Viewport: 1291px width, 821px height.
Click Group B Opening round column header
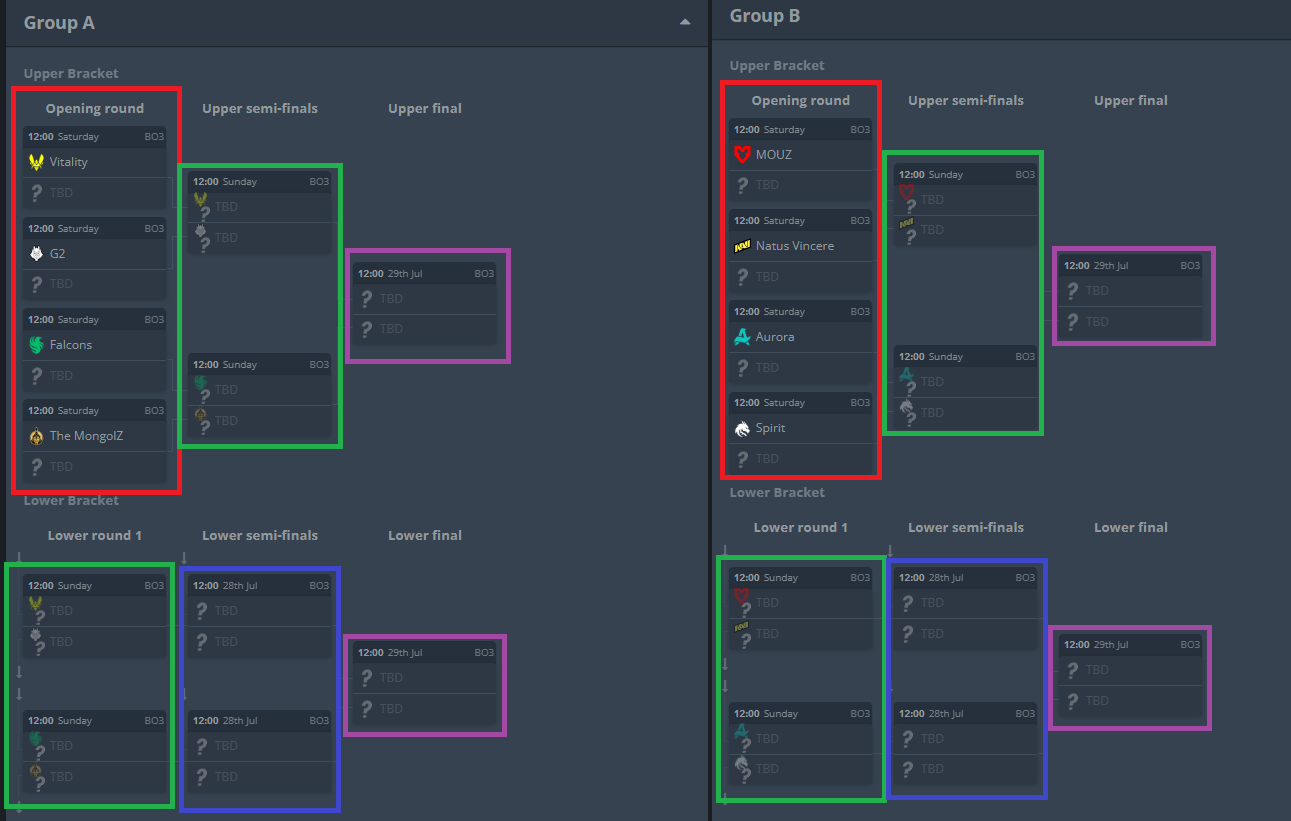click(x=801, y=101)
